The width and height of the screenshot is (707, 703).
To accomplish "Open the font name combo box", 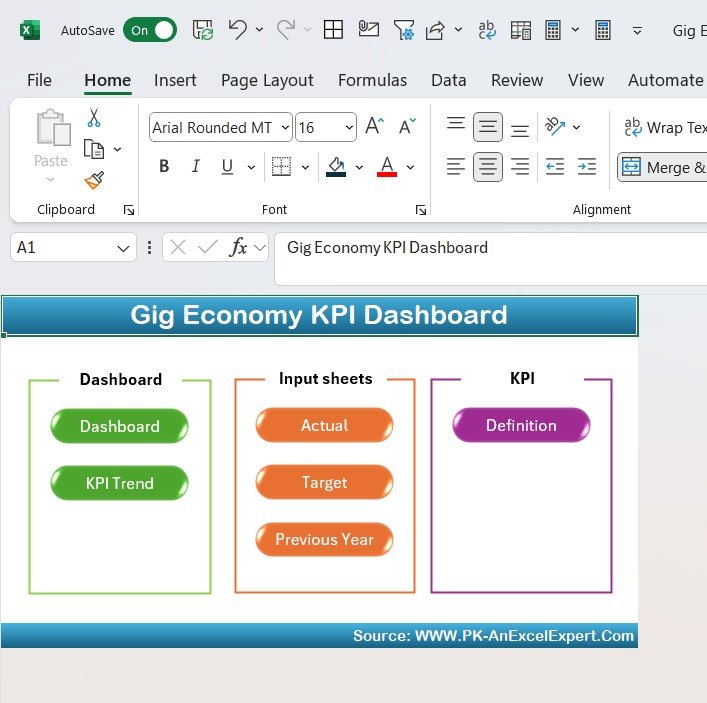I will (221, 127).
